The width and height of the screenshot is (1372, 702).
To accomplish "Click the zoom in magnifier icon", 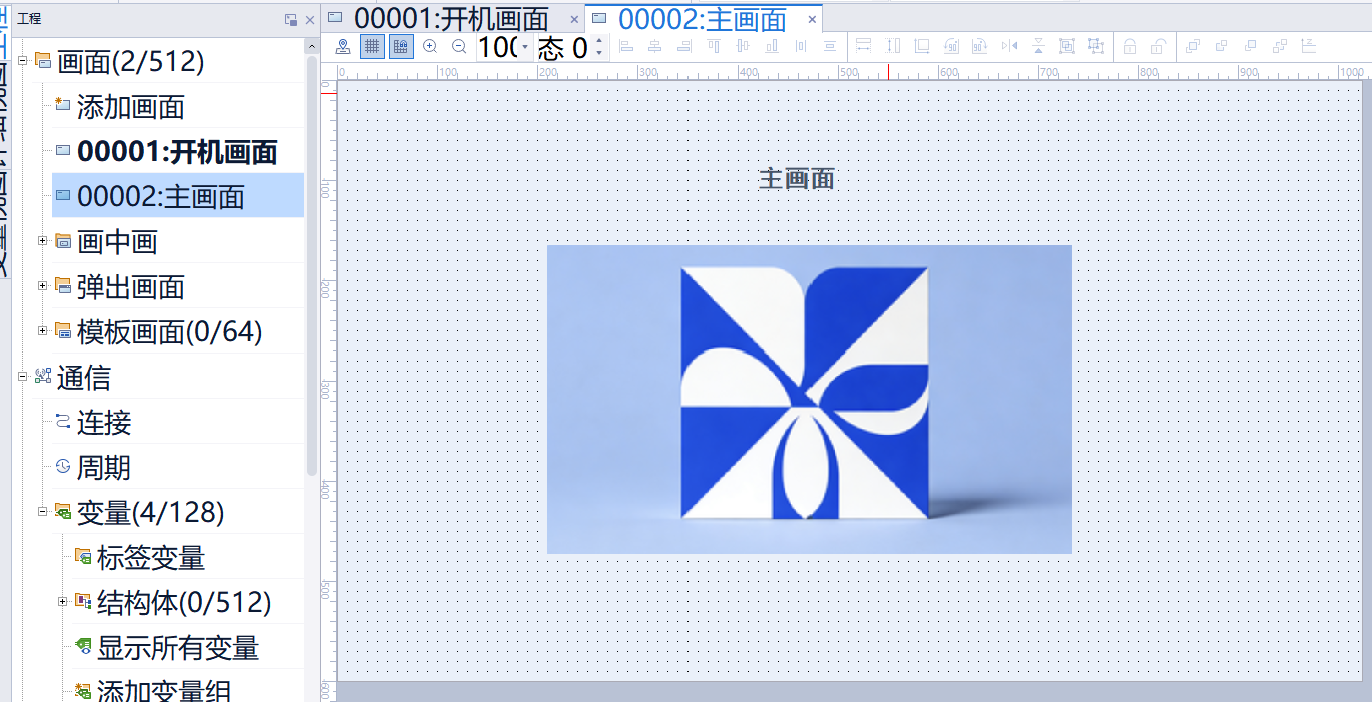I will coord(430,46).
